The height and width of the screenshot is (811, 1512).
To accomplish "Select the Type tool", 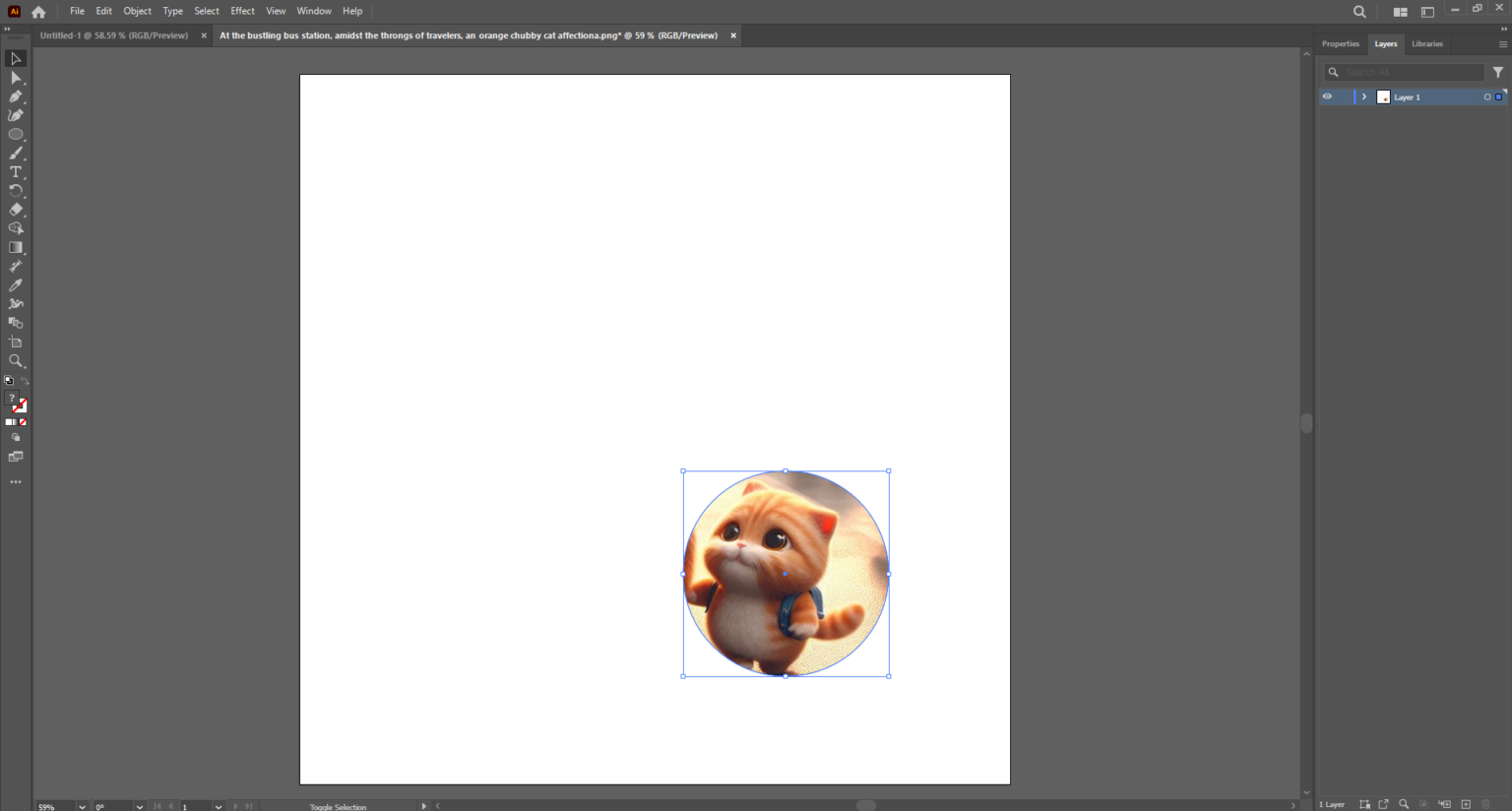I will click(16, 171).
